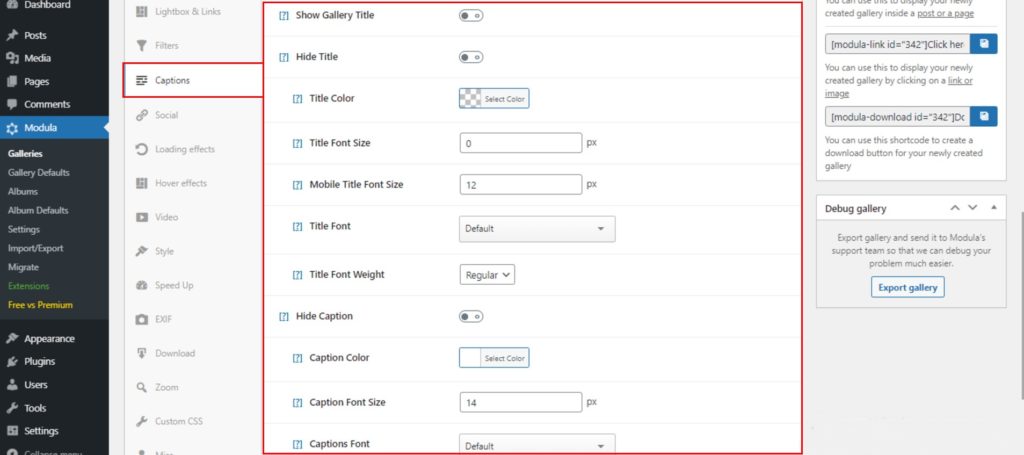Click the copy icon beside modula-link shortcode

[984, 45]
